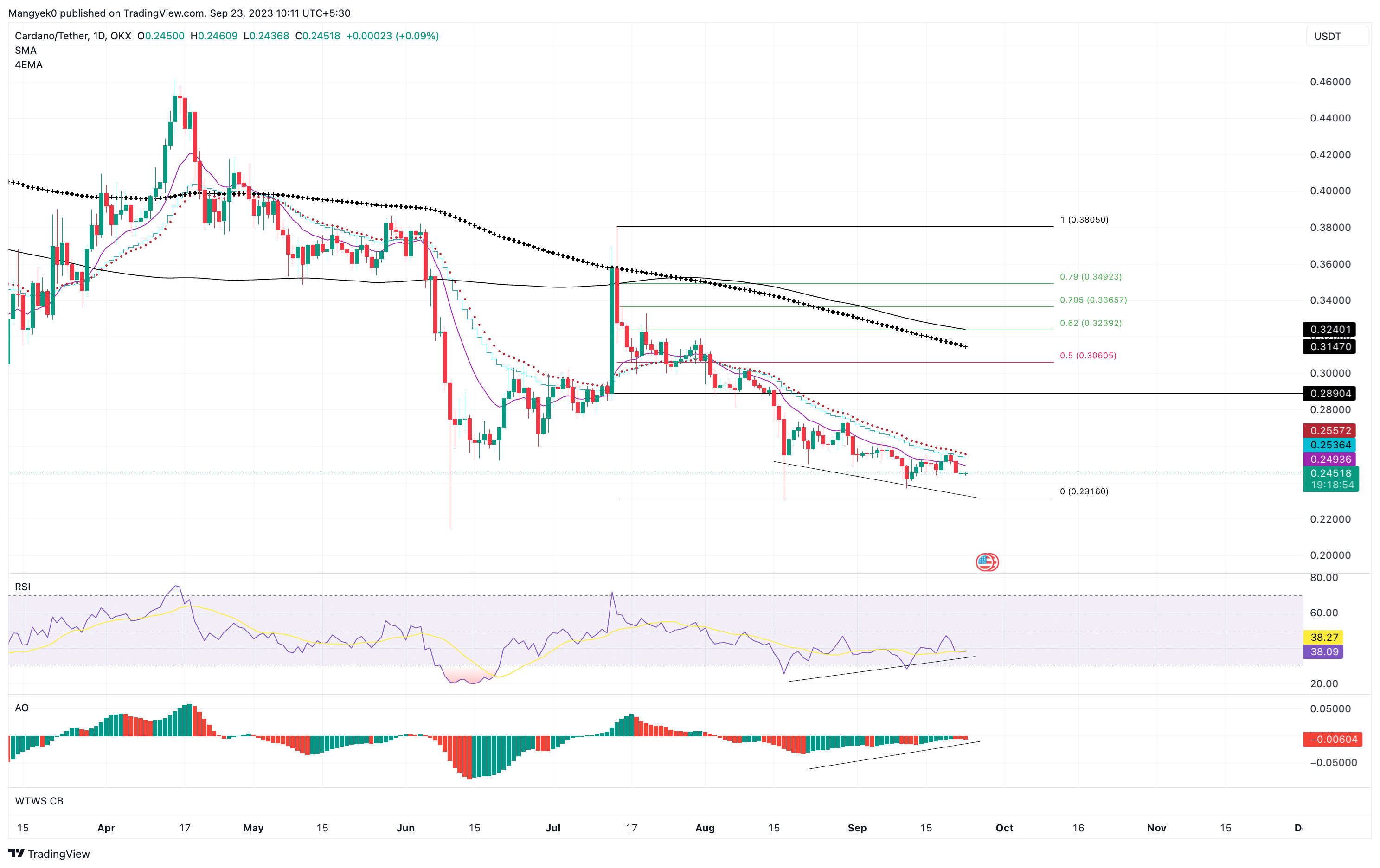Click the +0.00023 (+0.09%) change value
Viewport: 1380px width, 868px height.
coord(392,36)
